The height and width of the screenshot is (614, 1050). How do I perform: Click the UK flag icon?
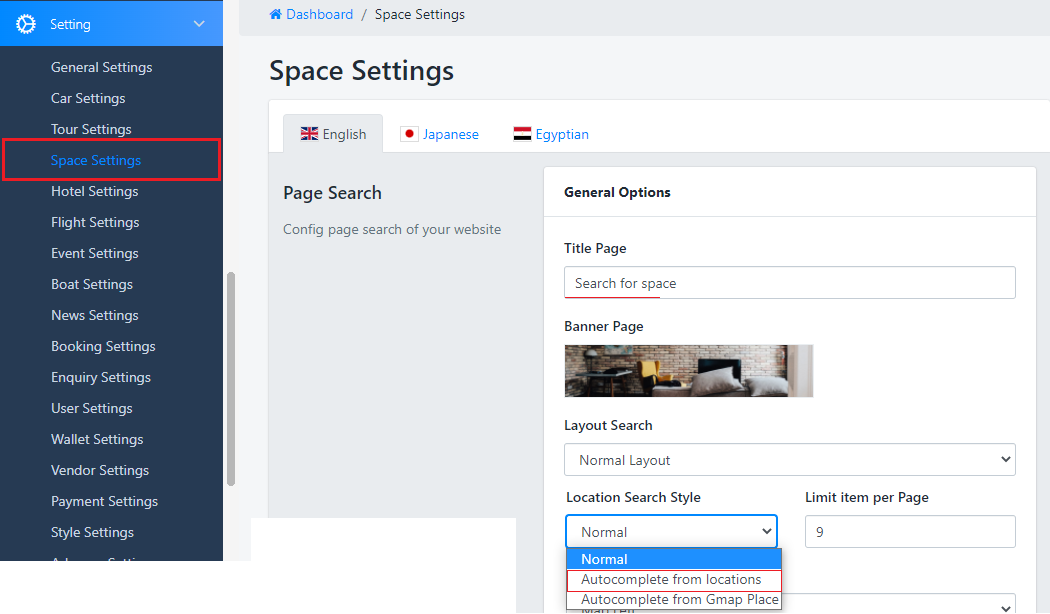click(309, 134)
